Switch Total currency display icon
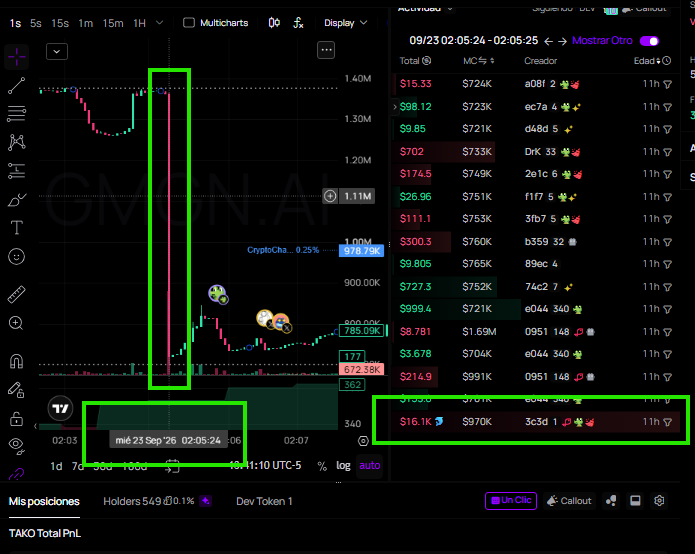The width and height of the screenshot is (695, 554). click(x=426, y=61)
